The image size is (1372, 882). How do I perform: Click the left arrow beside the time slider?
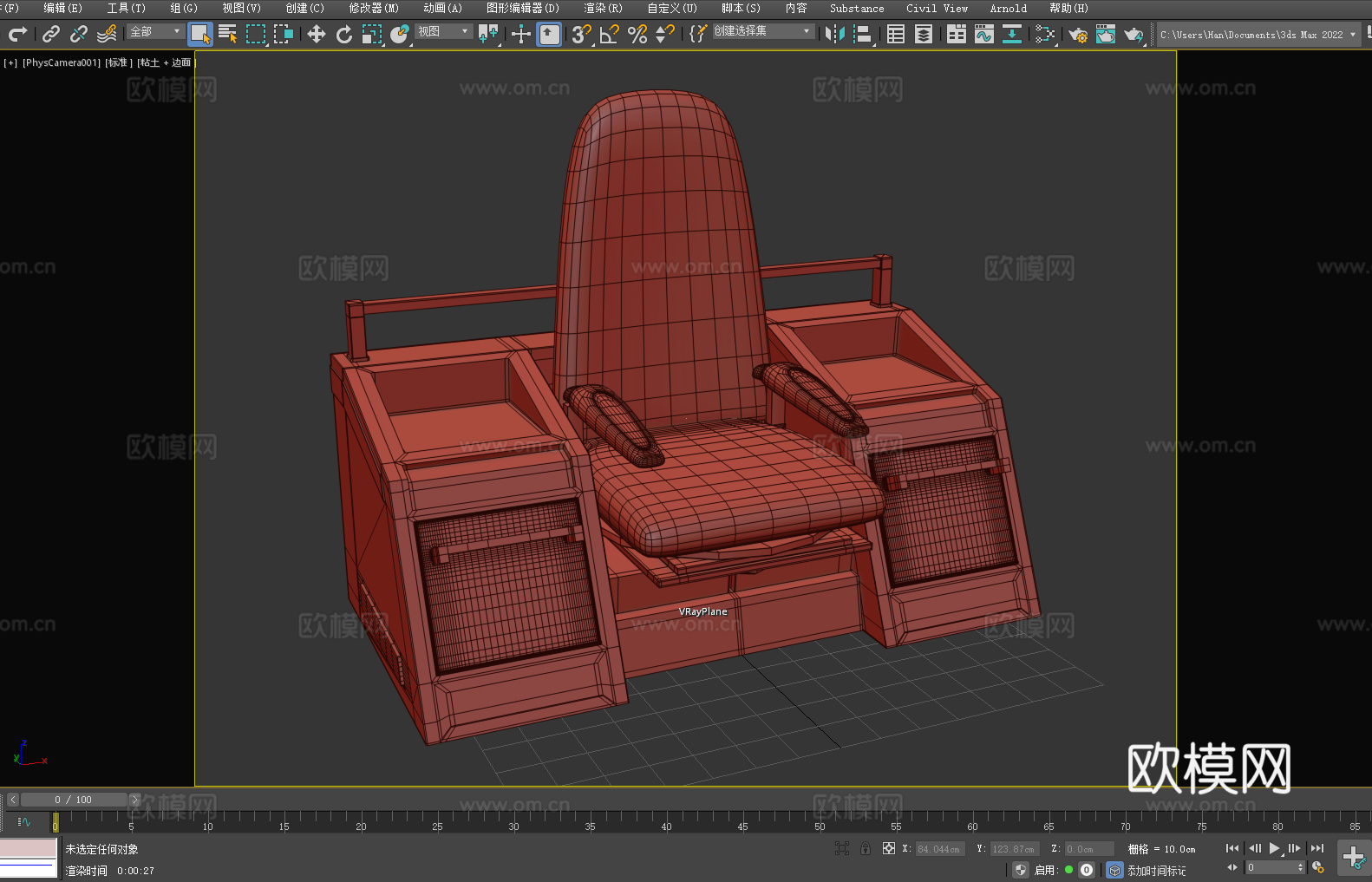pyautogui.click(x=13, y=800)
